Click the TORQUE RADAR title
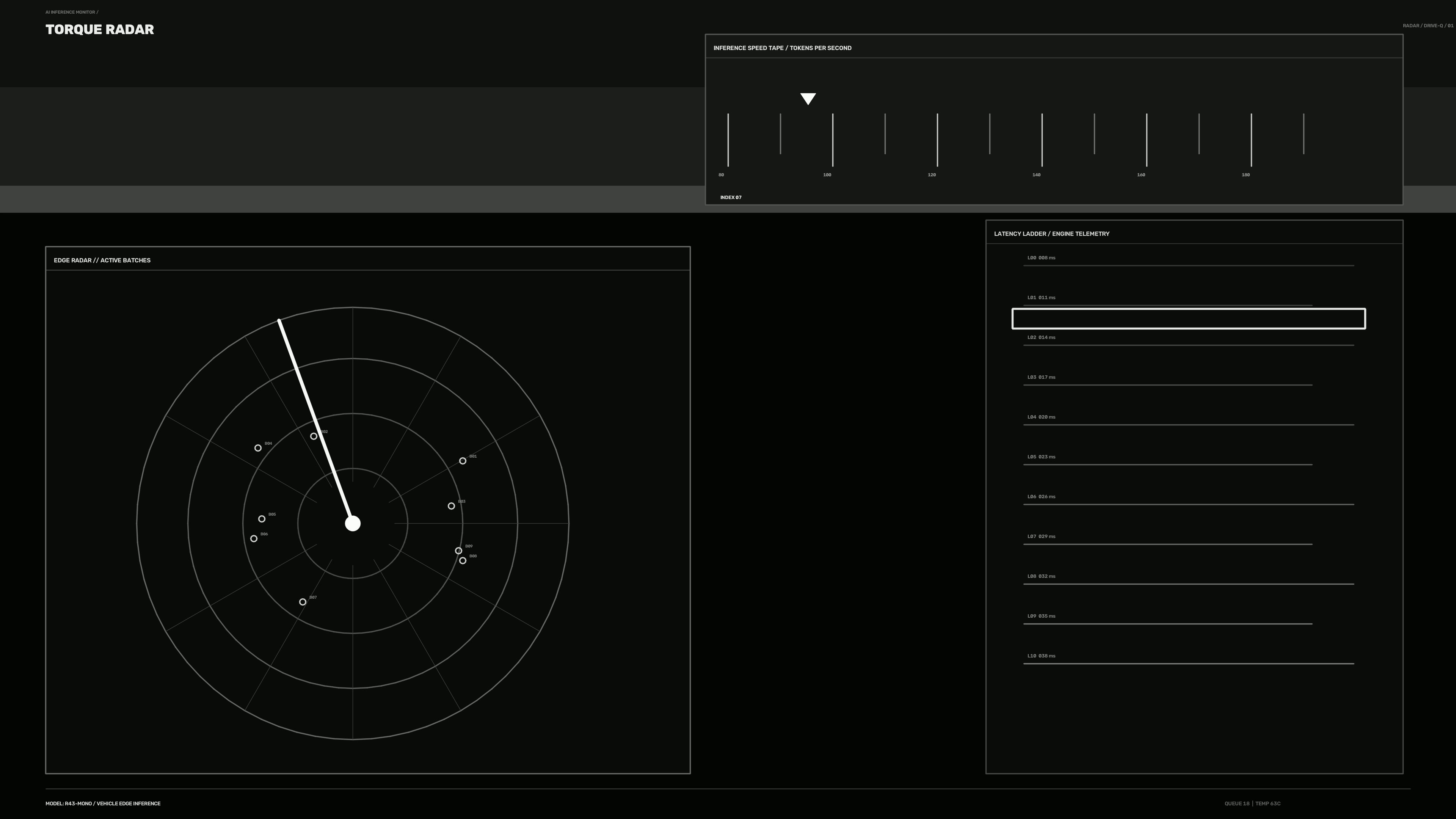 tap(99, 30)
